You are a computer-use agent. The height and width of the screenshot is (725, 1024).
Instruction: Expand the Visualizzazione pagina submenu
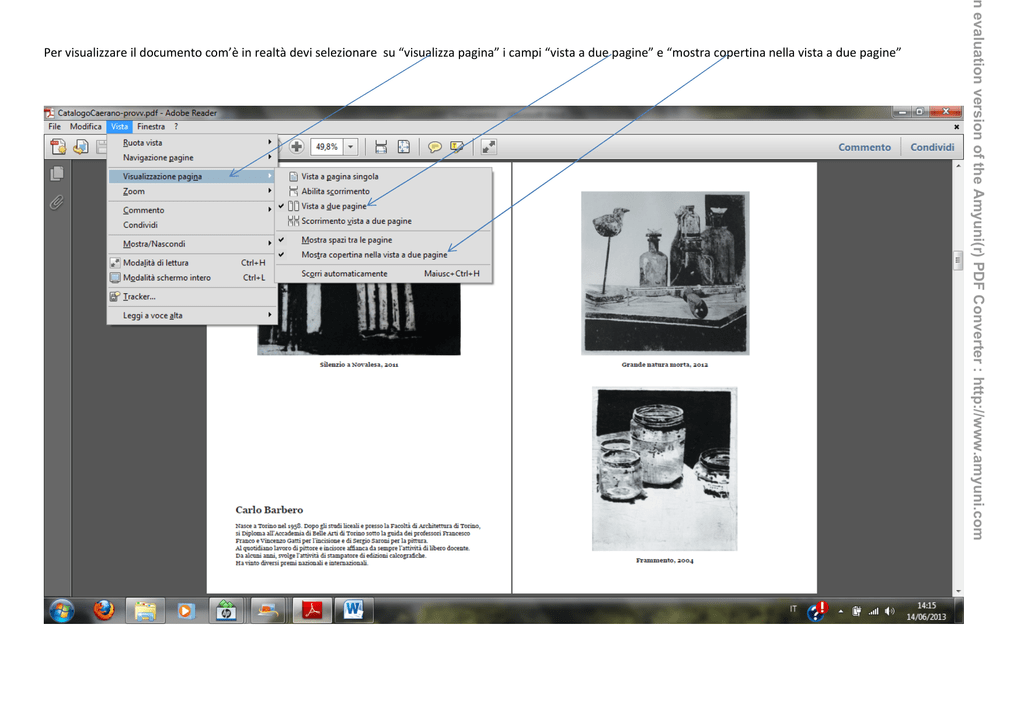pyautogui.click(x=192, y=176)
